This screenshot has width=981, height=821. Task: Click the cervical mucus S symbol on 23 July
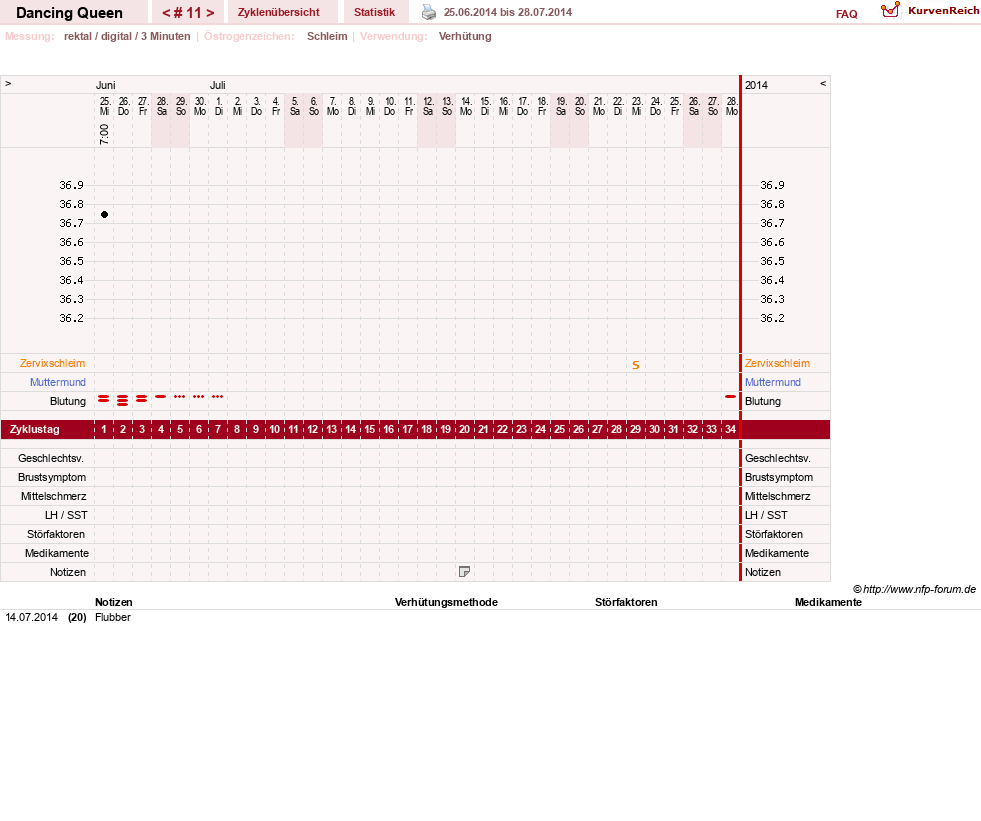(x=636, y=365)
